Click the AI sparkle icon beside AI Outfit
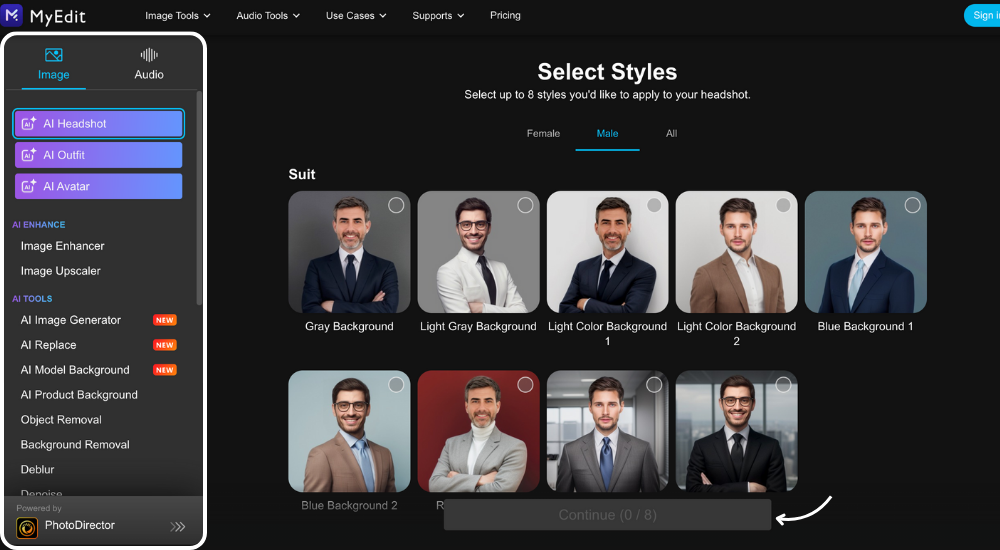 [29, 155]
